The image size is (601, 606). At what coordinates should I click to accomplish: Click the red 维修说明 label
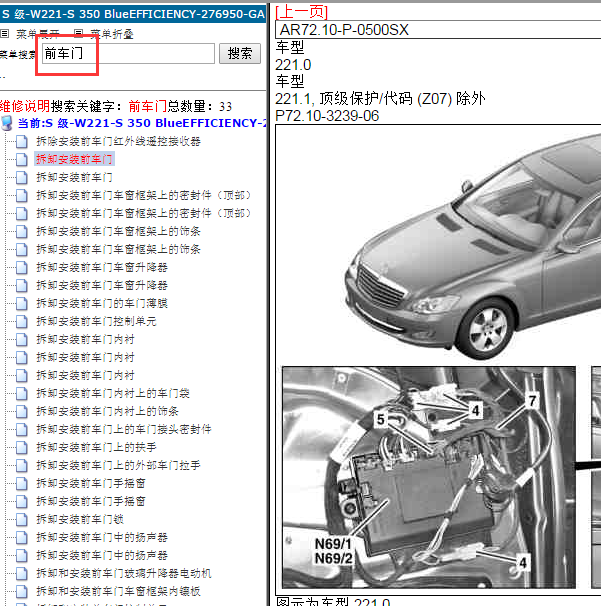click(x=25, y=106)
